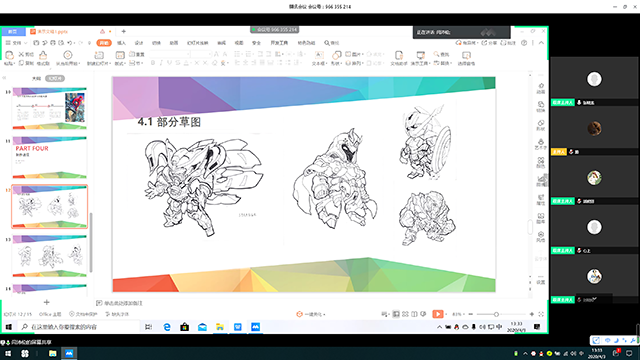
Task: Show hidden tray icons chevron in shared taskbar
Action: pyautogui.click(x=439, y=327)
